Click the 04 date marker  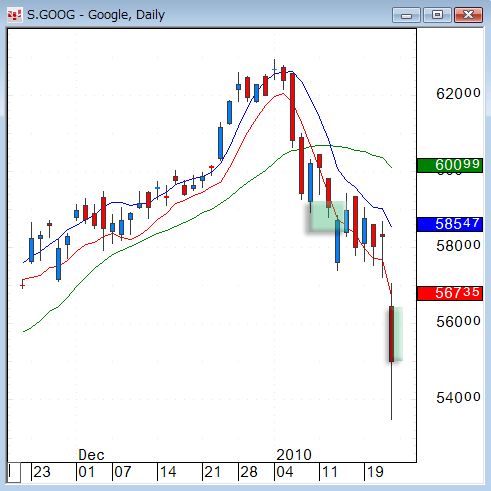click(x=285, y=472)
